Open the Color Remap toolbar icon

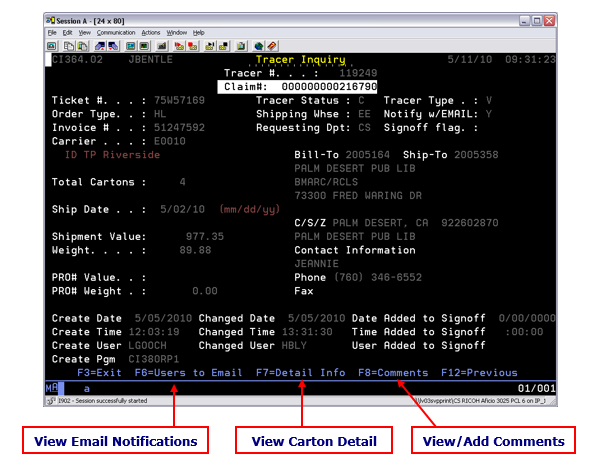[144, 46]
